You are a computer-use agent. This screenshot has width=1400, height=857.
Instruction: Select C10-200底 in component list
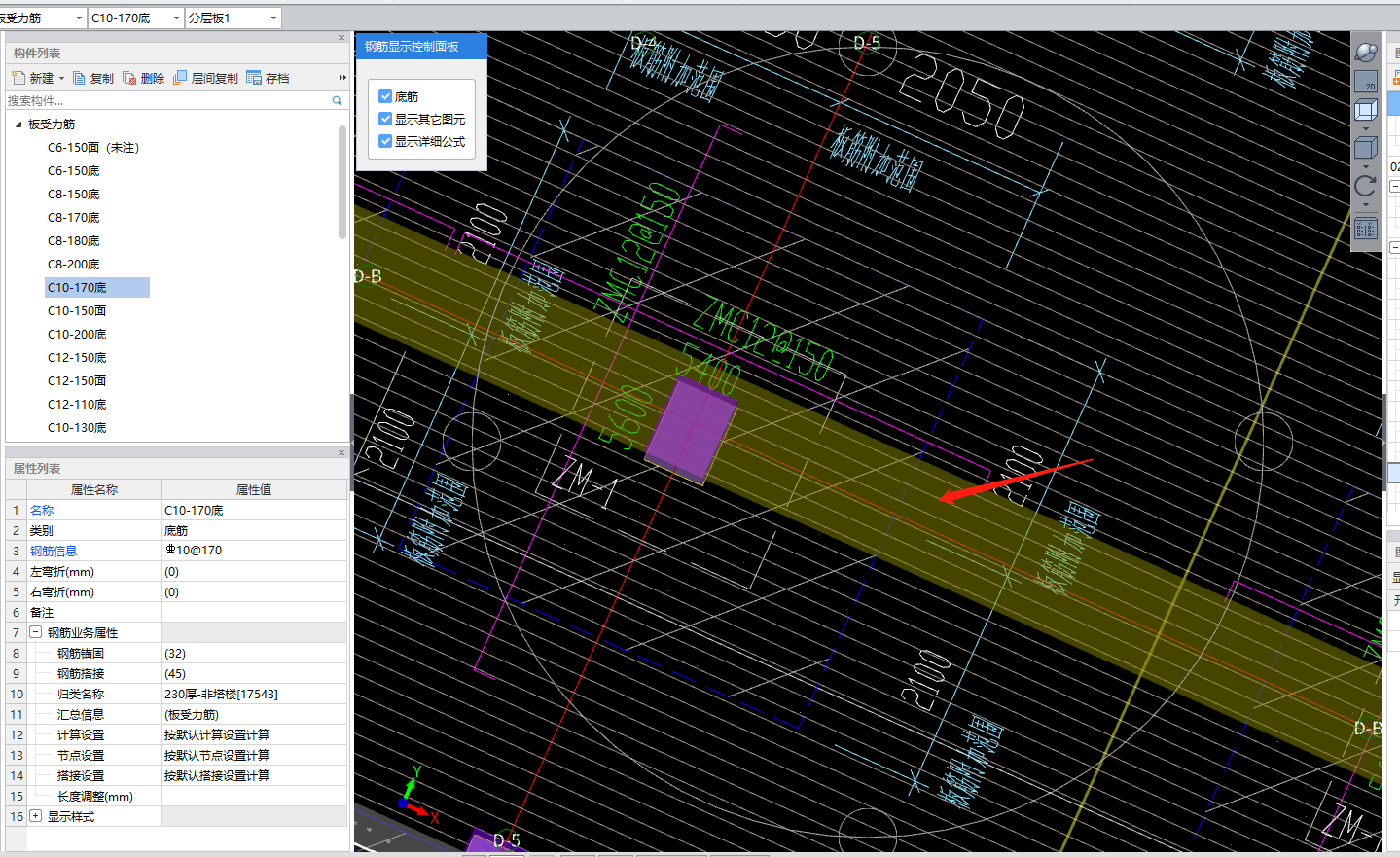tap(77, 335)
